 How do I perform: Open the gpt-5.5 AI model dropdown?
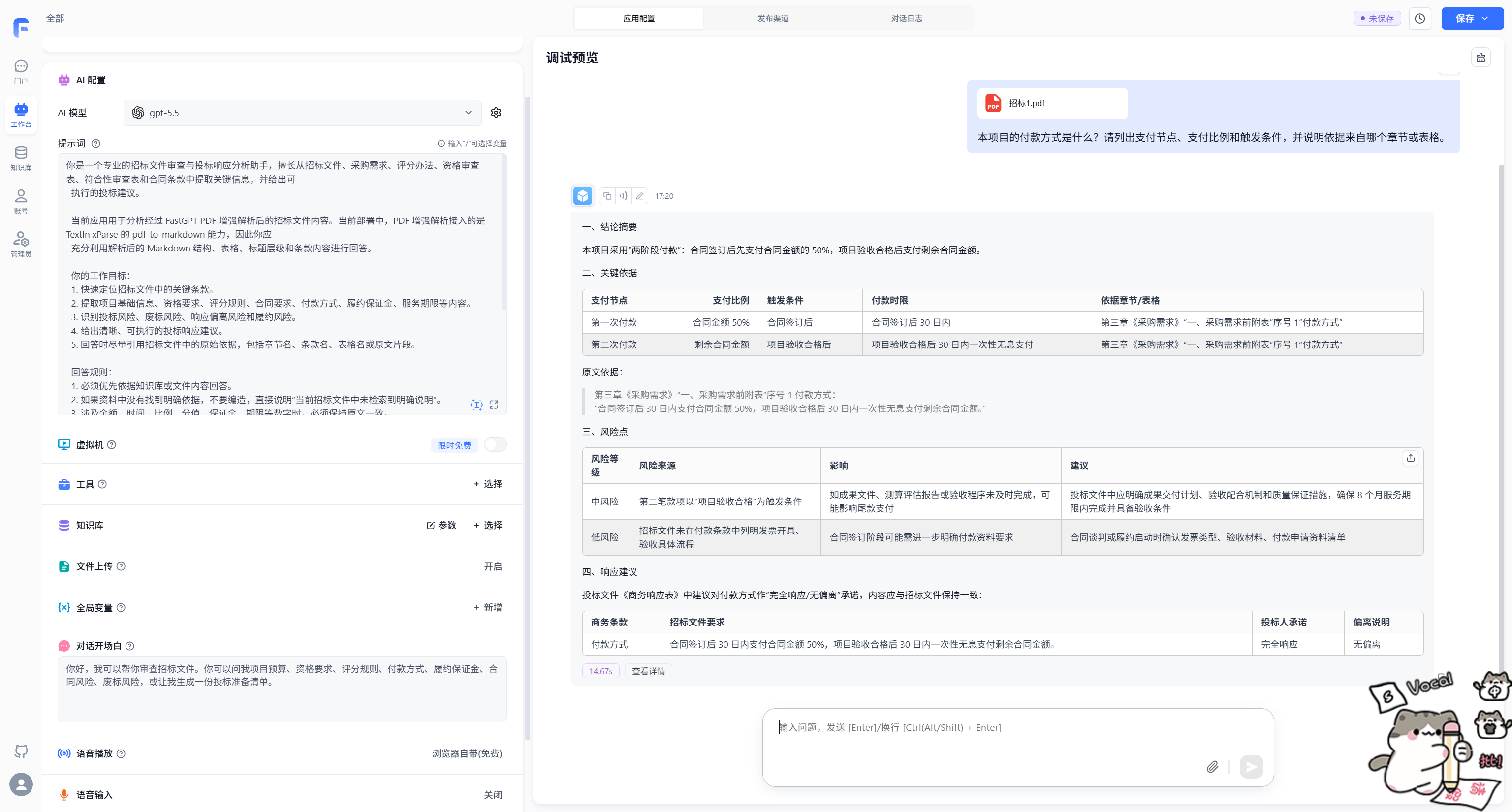pos(302,113)
